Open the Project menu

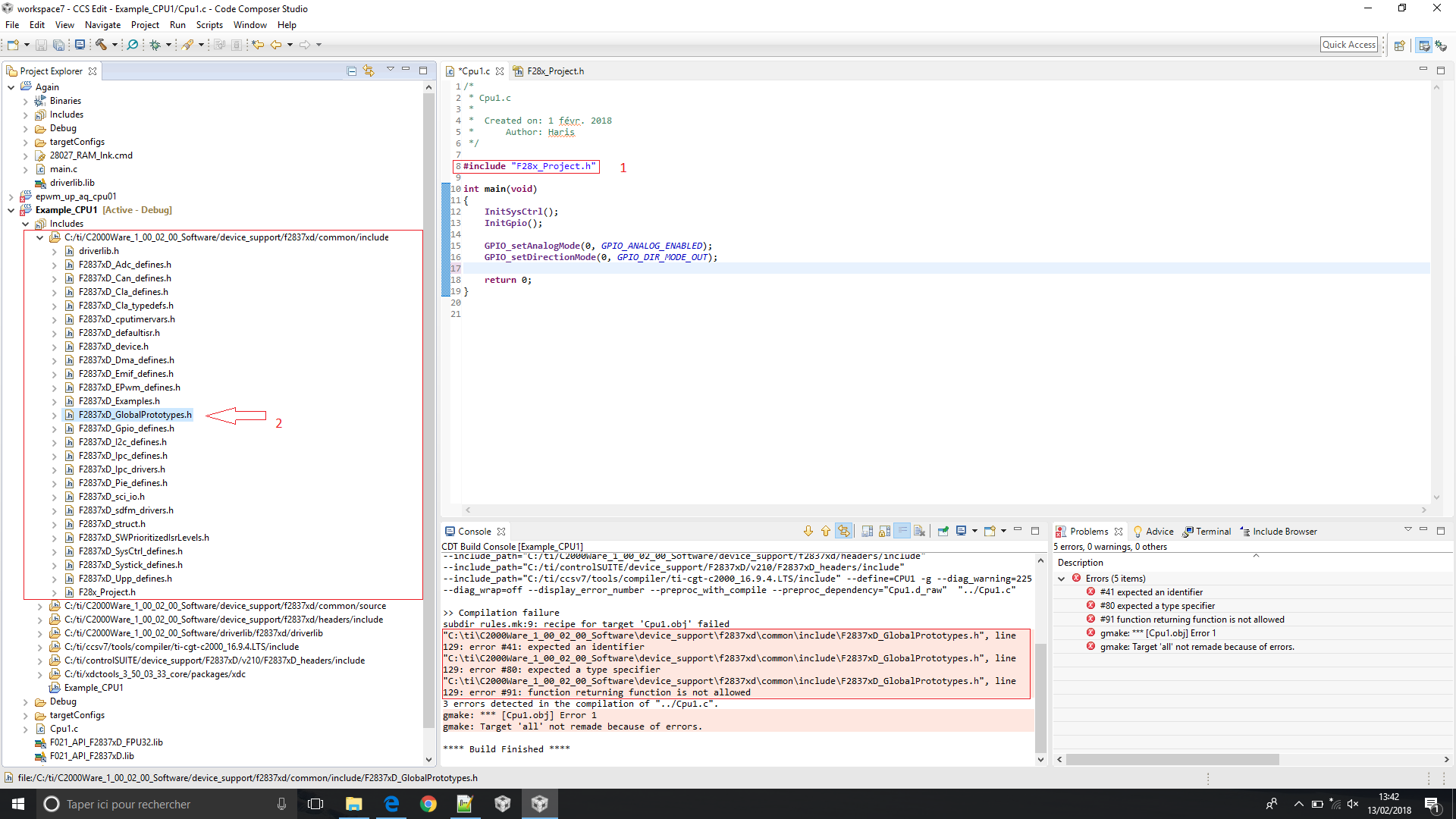coord(145,25)
